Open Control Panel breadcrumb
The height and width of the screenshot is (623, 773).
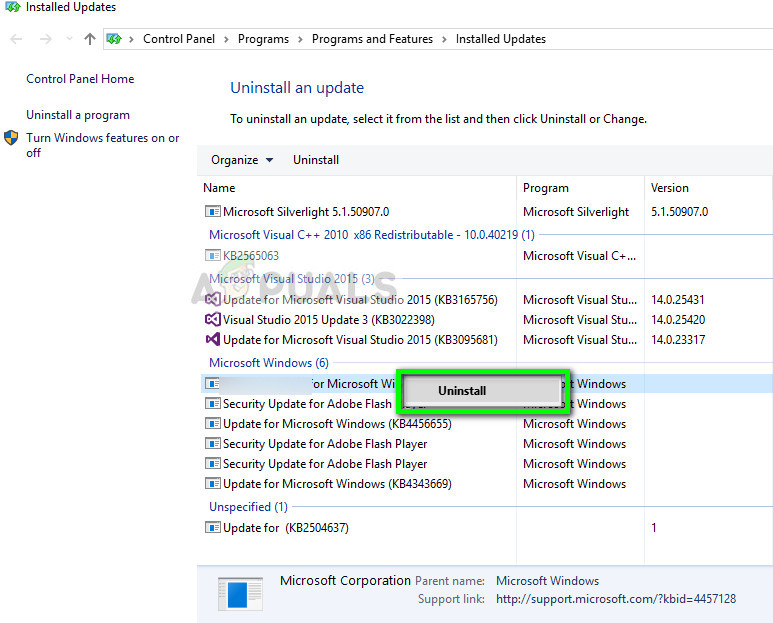point(179,39)
